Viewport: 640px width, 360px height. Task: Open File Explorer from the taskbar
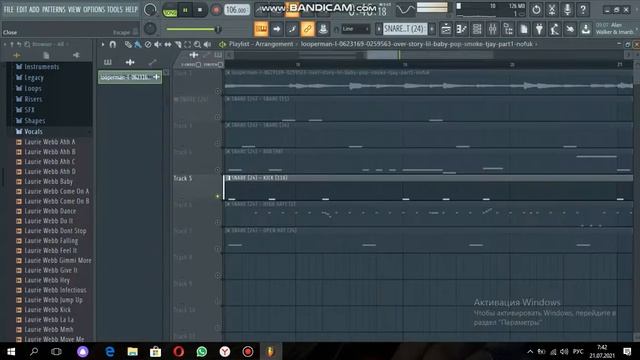click(x=133, y=351)
